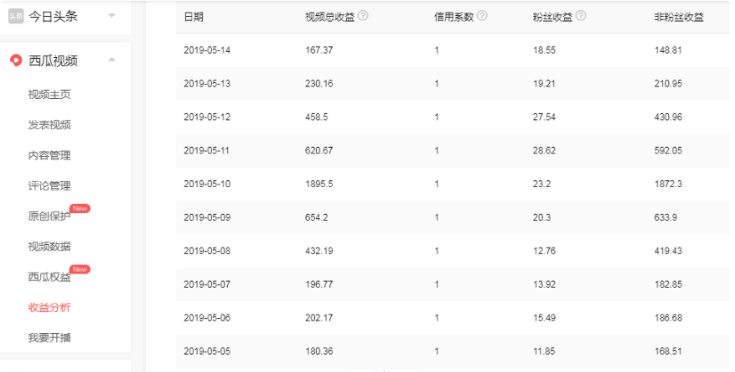This screenshot has height=372, width=735.
Task: Click non-fan revenue value 1872.3
Action: (x=668, y=184)
